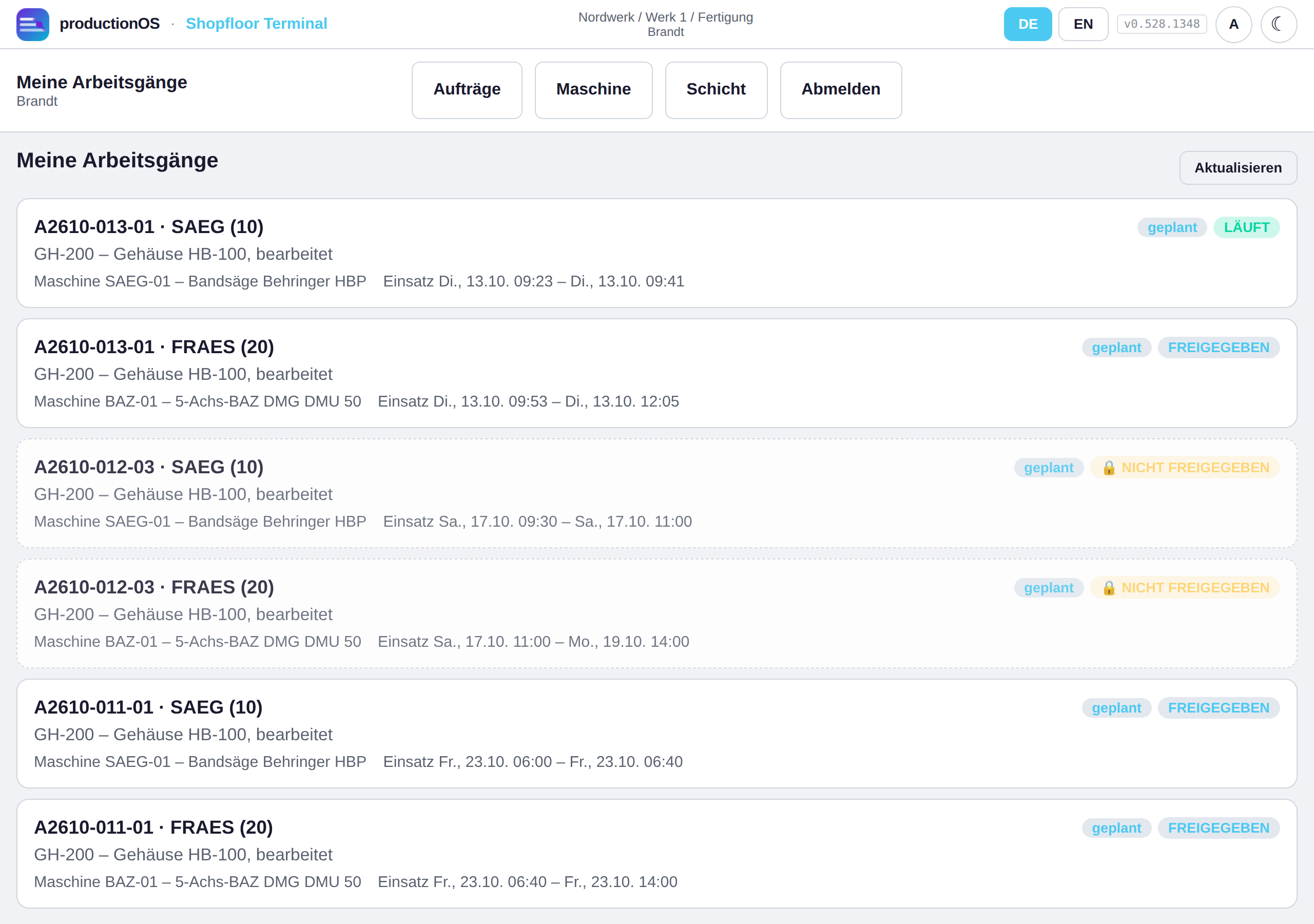Select card title A2610-012-03 · FRAES (20)
The width and height of the screenshot is (1314, 924).
coord(154,587)
